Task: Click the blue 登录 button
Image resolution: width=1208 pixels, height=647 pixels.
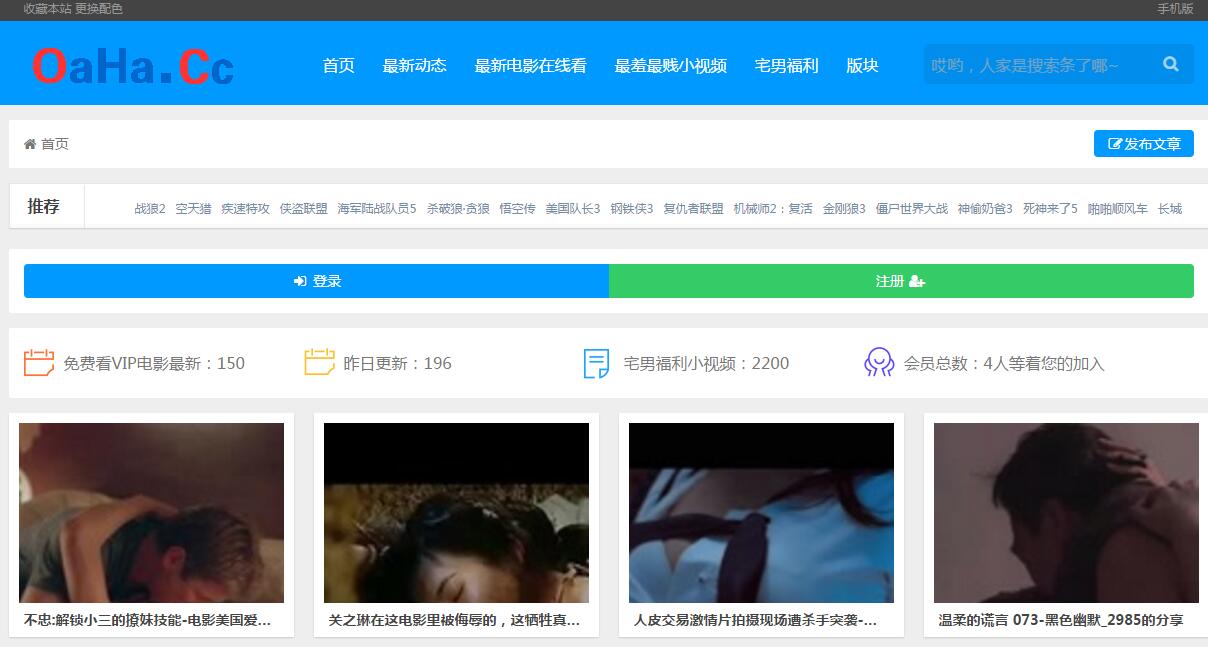Action: [316, 281]
